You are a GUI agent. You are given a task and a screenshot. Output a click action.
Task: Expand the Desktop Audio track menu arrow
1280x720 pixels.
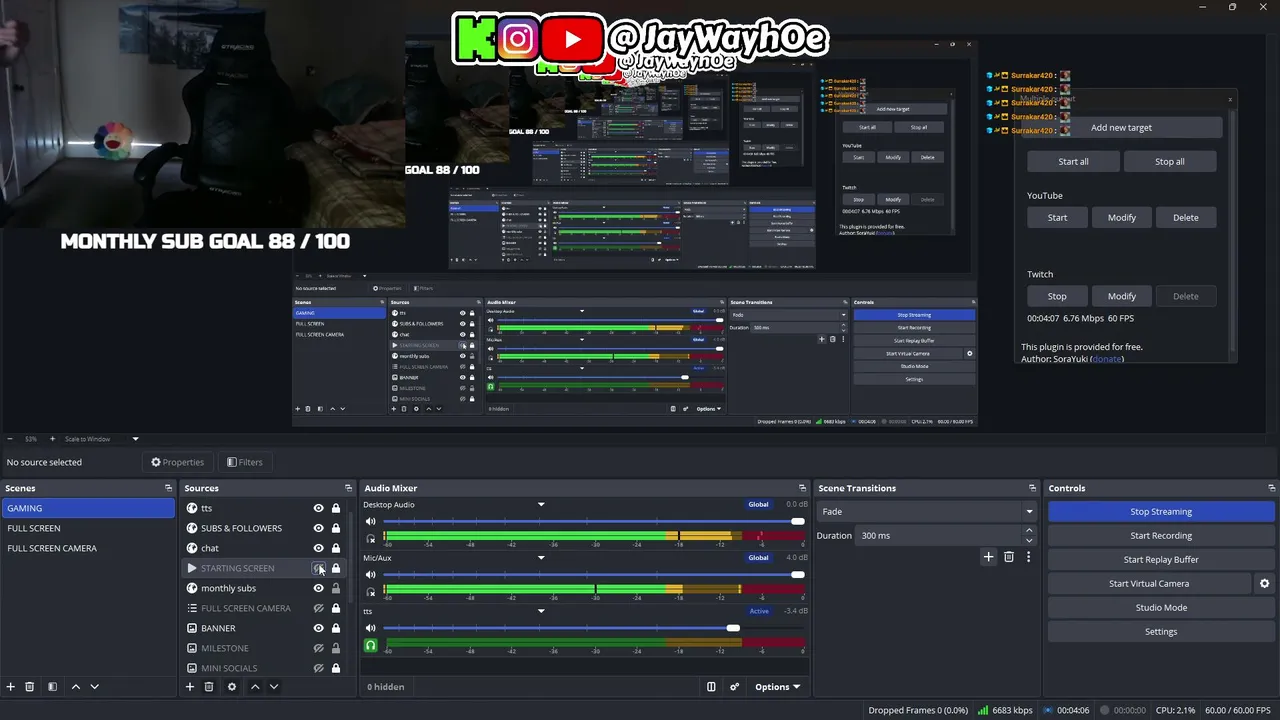[541, 504]
